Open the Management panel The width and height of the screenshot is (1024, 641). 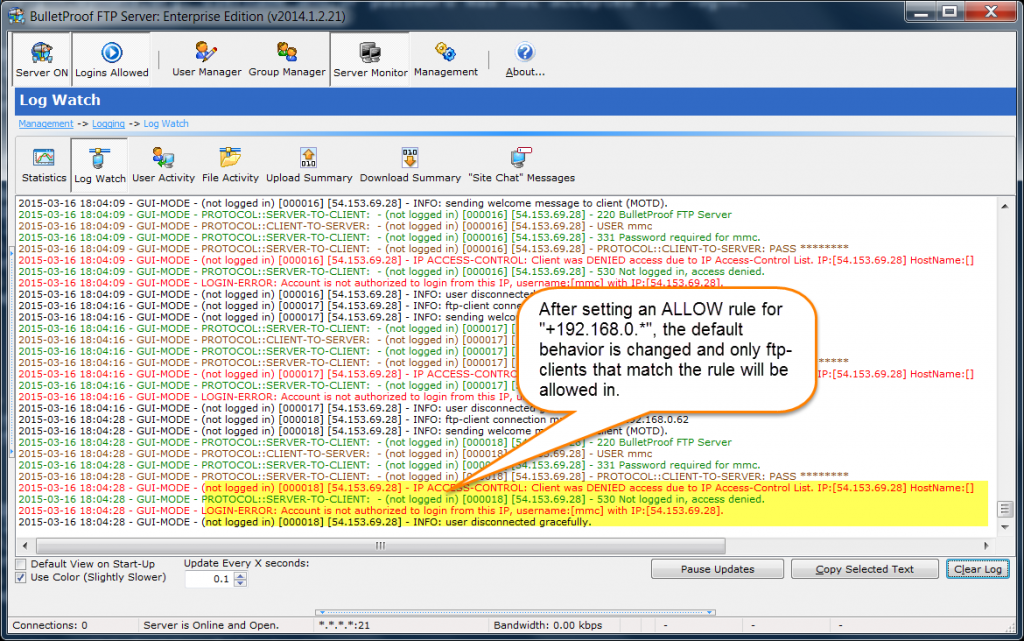tap(446, 57)
